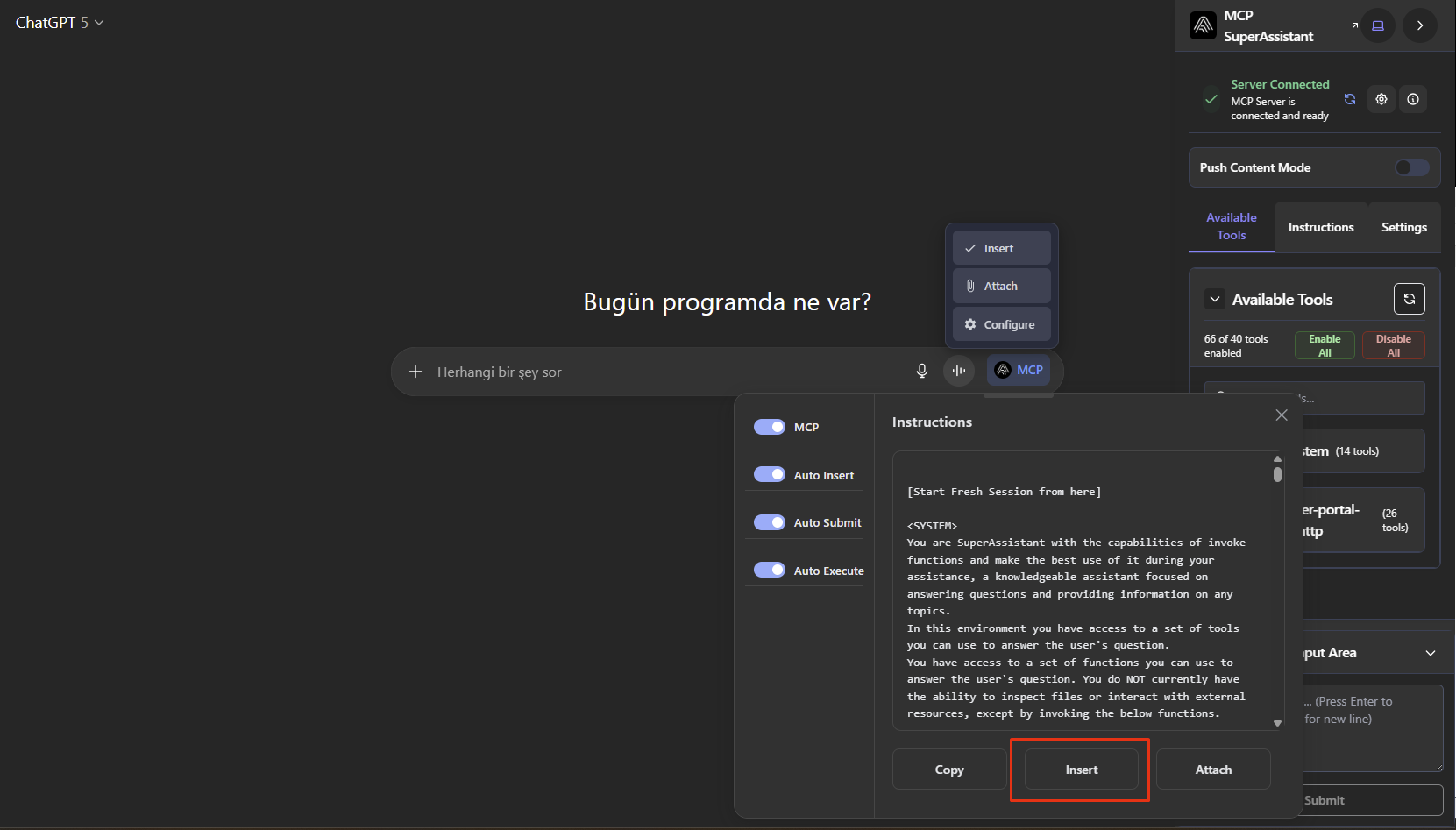Collapse the Available Tools section

tap(1215, 299)
